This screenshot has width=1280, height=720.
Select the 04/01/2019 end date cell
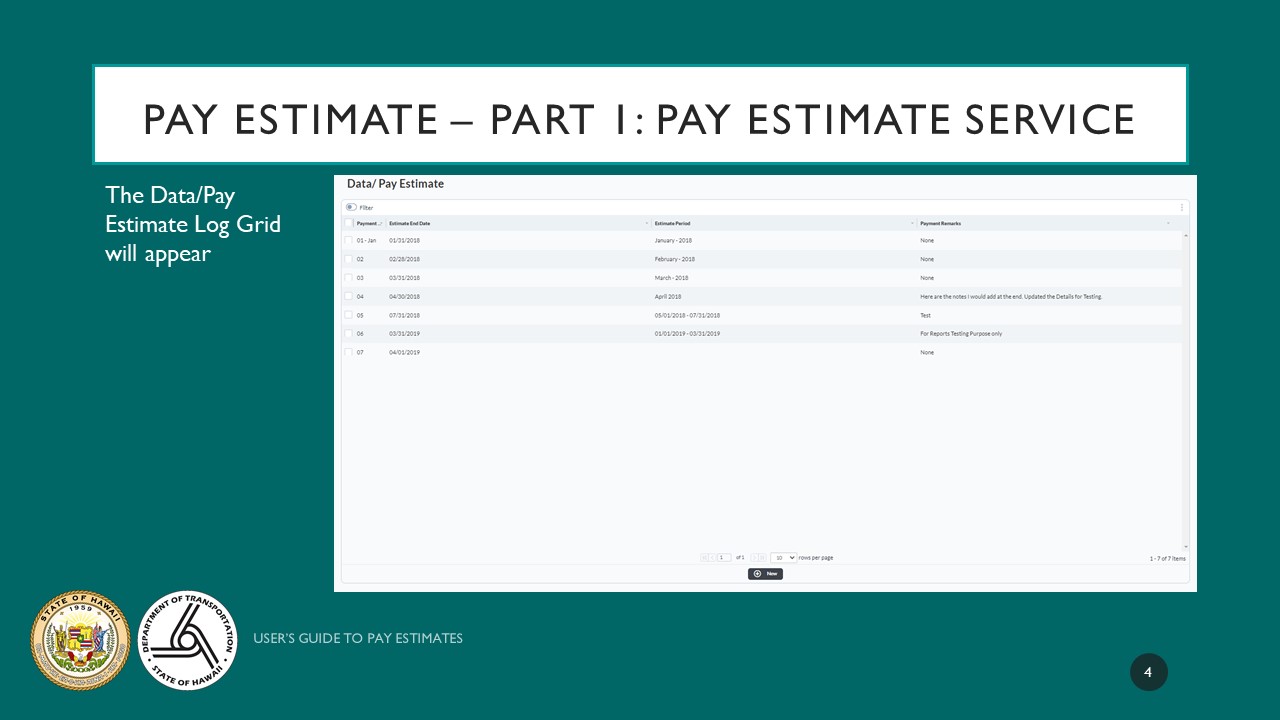pyautogui.click(x=404, y=353)
